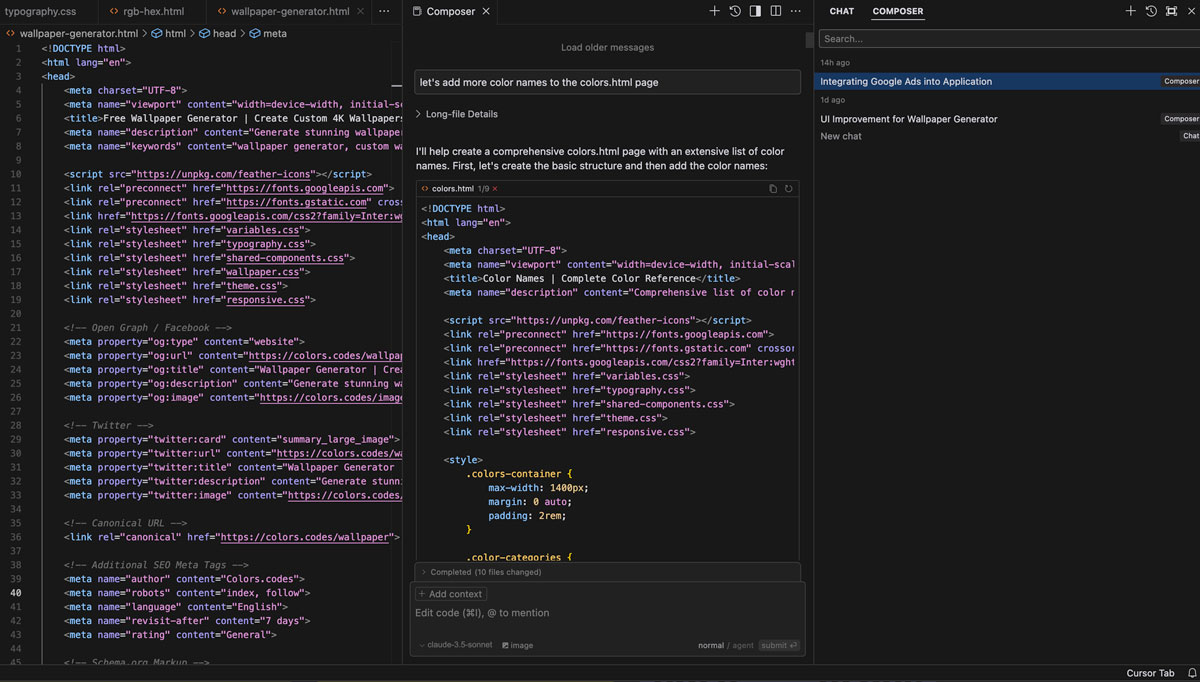Click the user message about colors.html page
Screen dimensions: 1200x682
tap(607, 82)
